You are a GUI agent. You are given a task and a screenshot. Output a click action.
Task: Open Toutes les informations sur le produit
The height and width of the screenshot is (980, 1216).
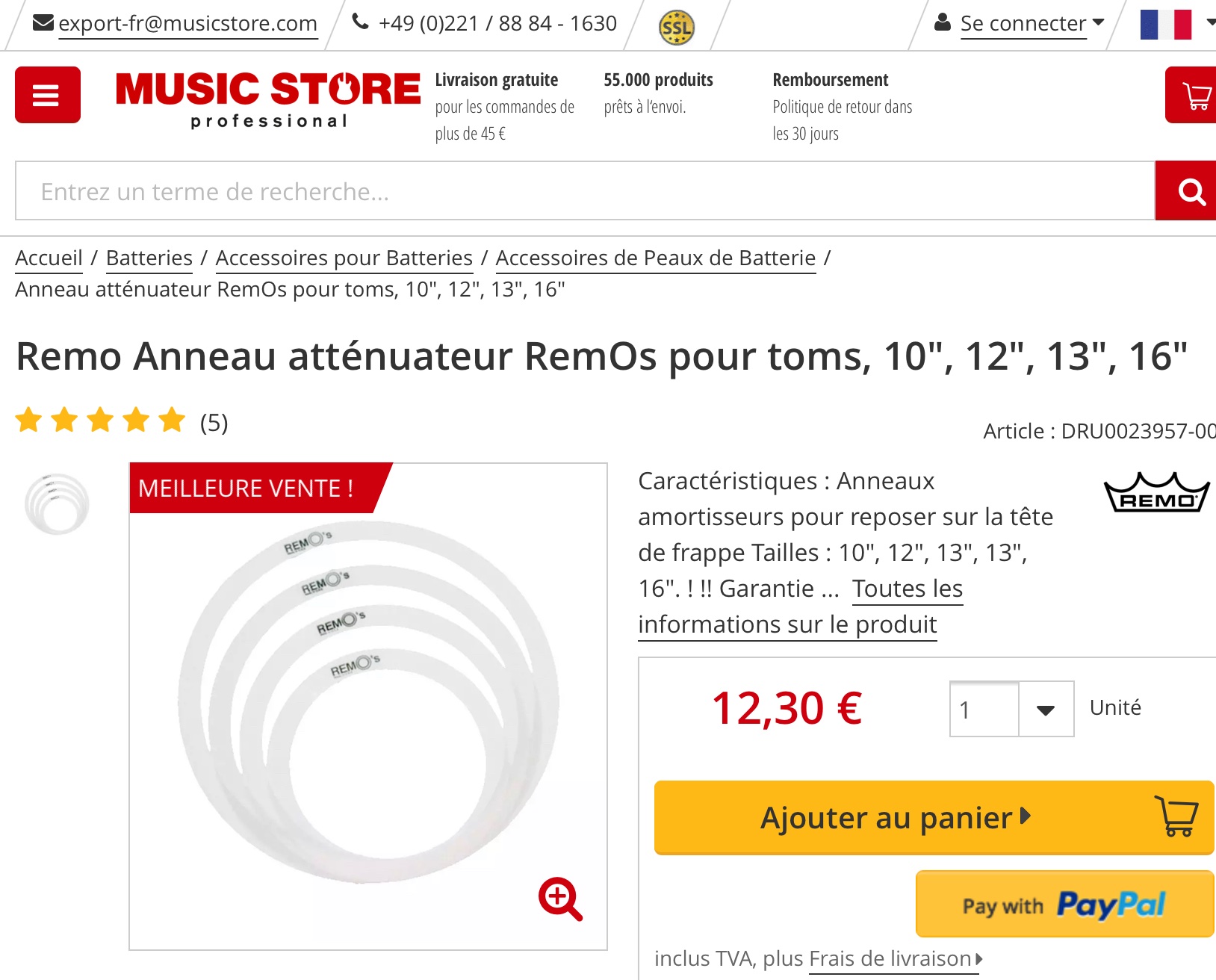(x=787, y=624)
